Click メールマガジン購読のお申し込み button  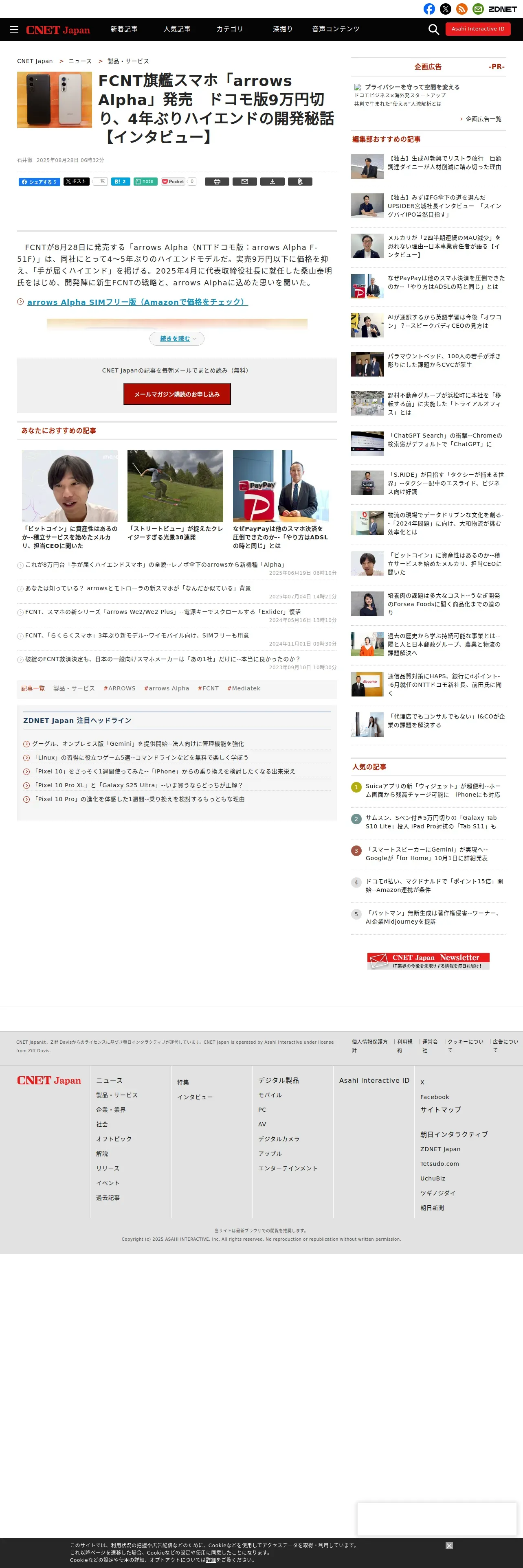click(176, 394)
